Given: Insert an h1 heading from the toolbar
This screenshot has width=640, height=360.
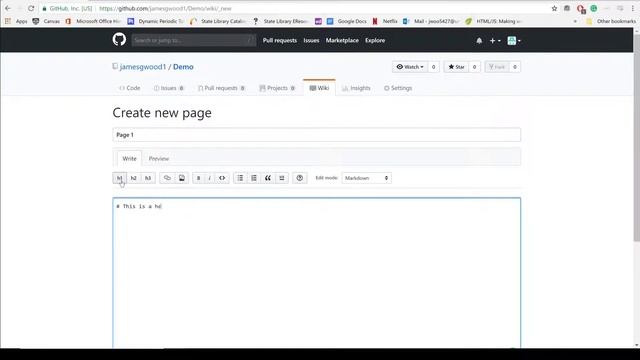Looking at the screenshot, I should [x=119, y=178].
